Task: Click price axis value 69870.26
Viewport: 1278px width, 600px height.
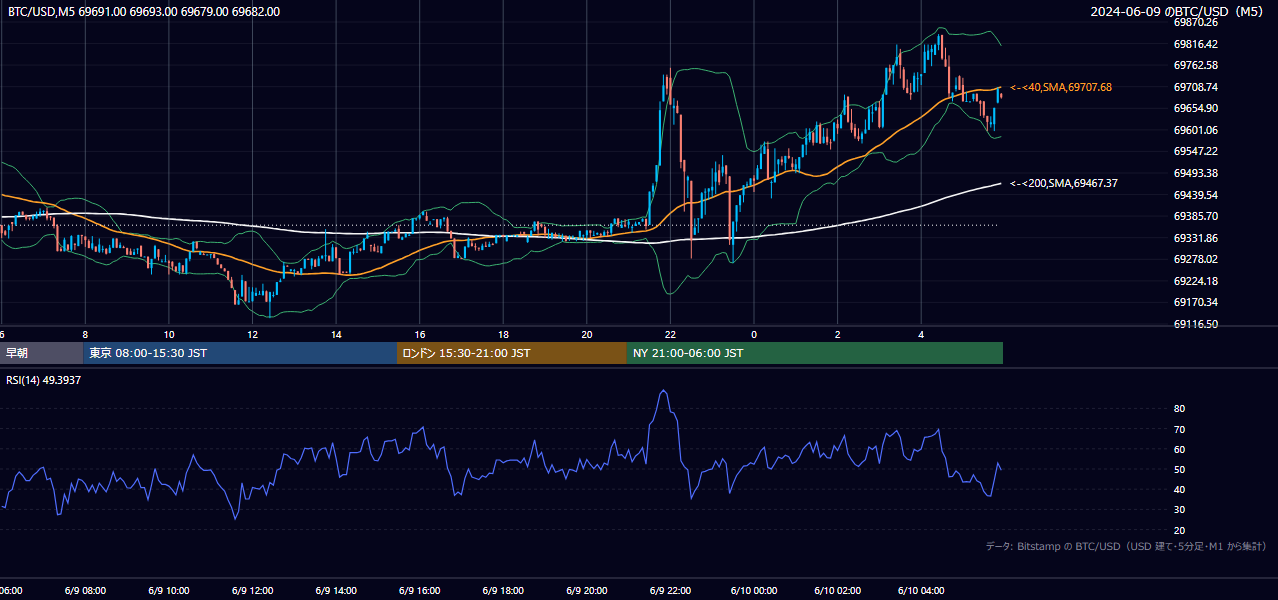Action: (x=1195, y=22)
